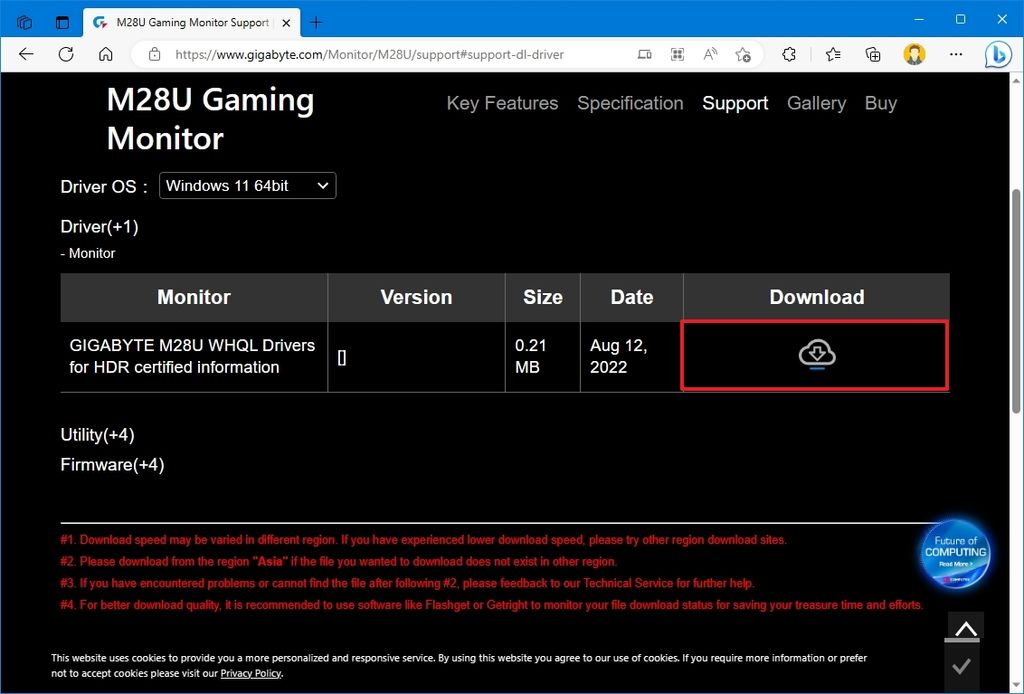Refresh the current page
The image size is (1024, 694).
coord(66,54)
